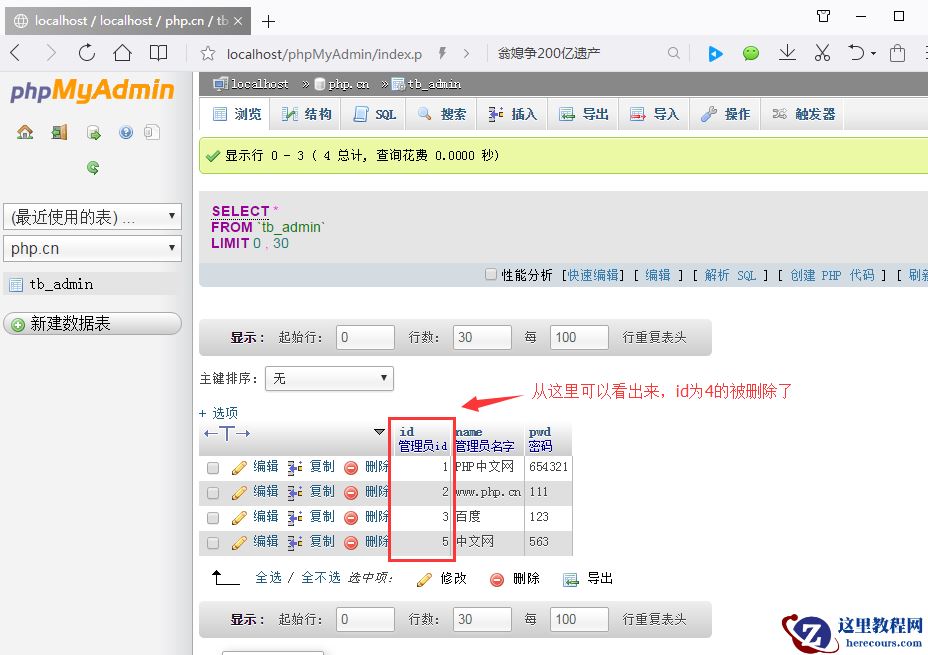The height and width of the screenshot is (655, 928).
Task: Click the green reload navigation icon in sidebar
Action: tap(93, 168)
